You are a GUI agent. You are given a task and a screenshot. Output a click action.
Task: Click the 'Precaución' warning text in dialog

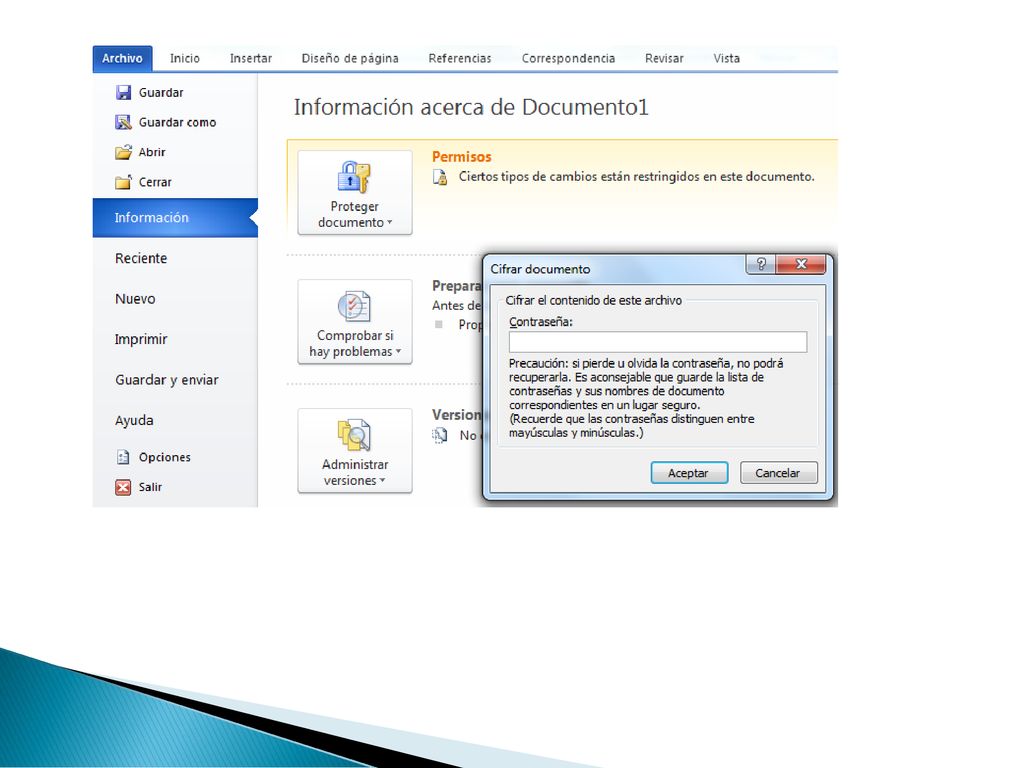646,398
